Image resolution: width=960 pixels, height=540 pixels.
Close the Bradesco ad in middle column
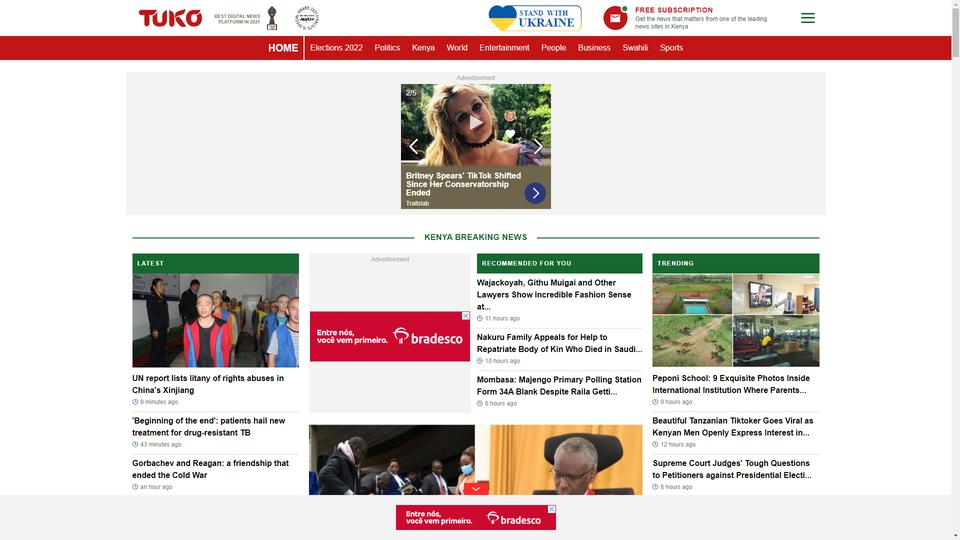click(x=465, y=316)
